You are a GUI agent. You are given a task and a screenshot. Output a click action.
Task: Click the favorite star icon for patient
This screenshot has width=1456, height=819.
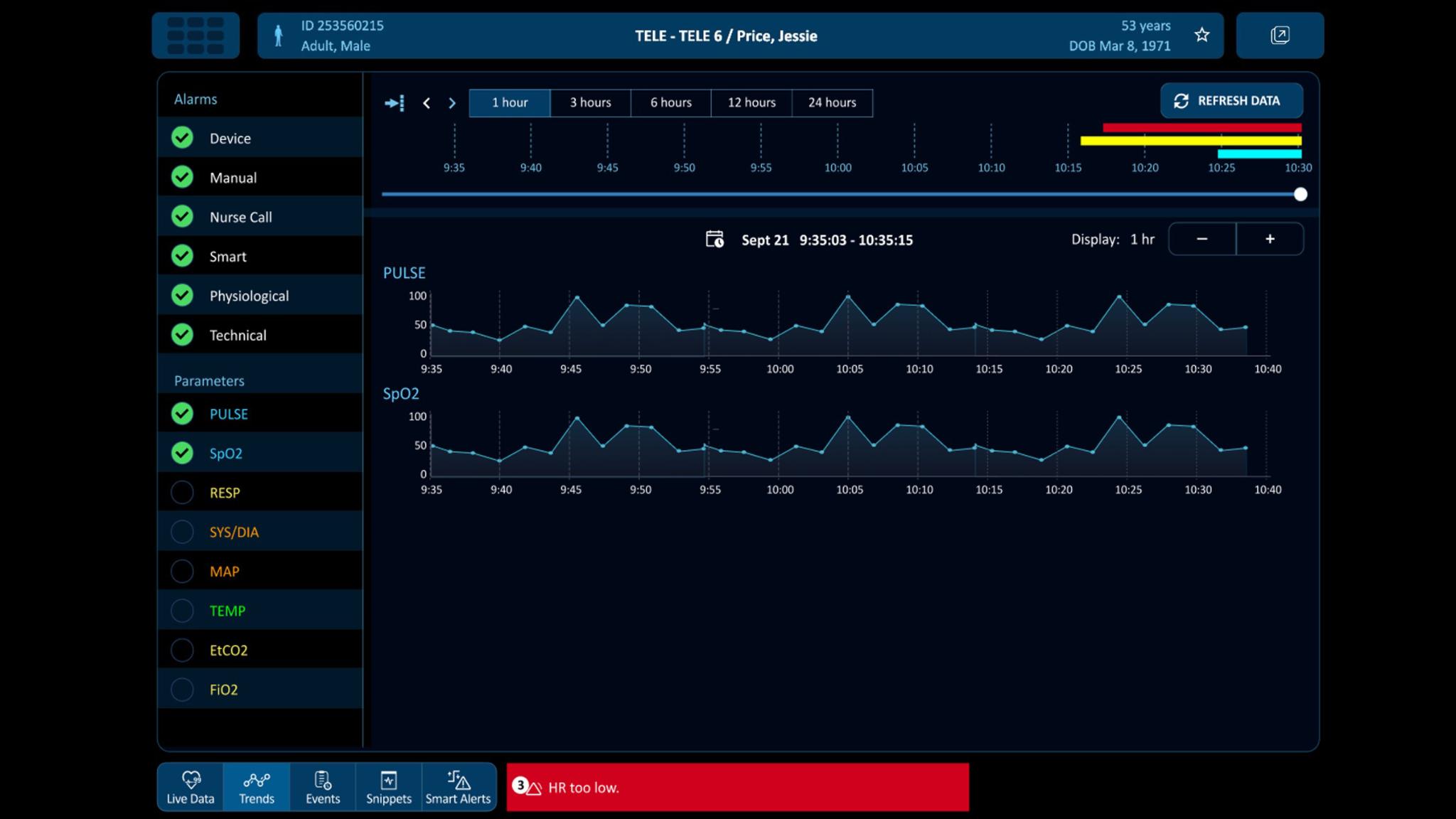tap(1201, 35)
